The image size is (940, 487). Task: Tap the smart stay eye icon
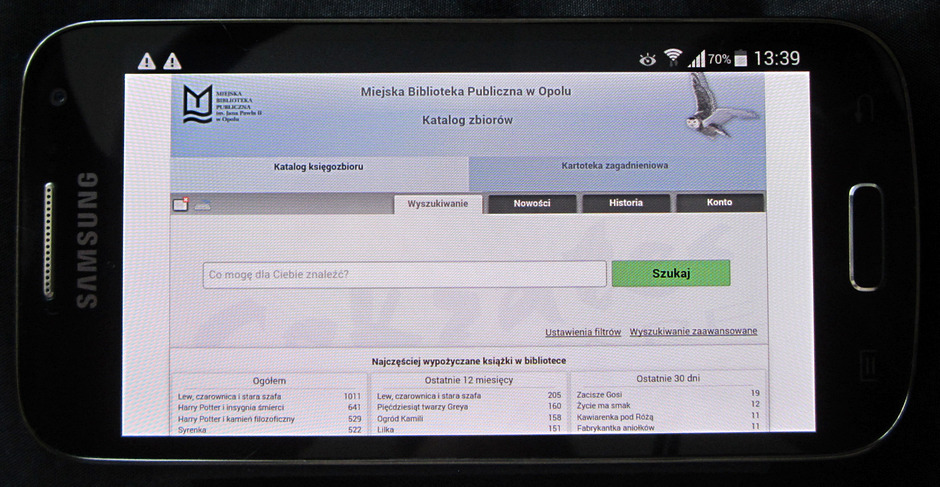(x=648, y=59)
